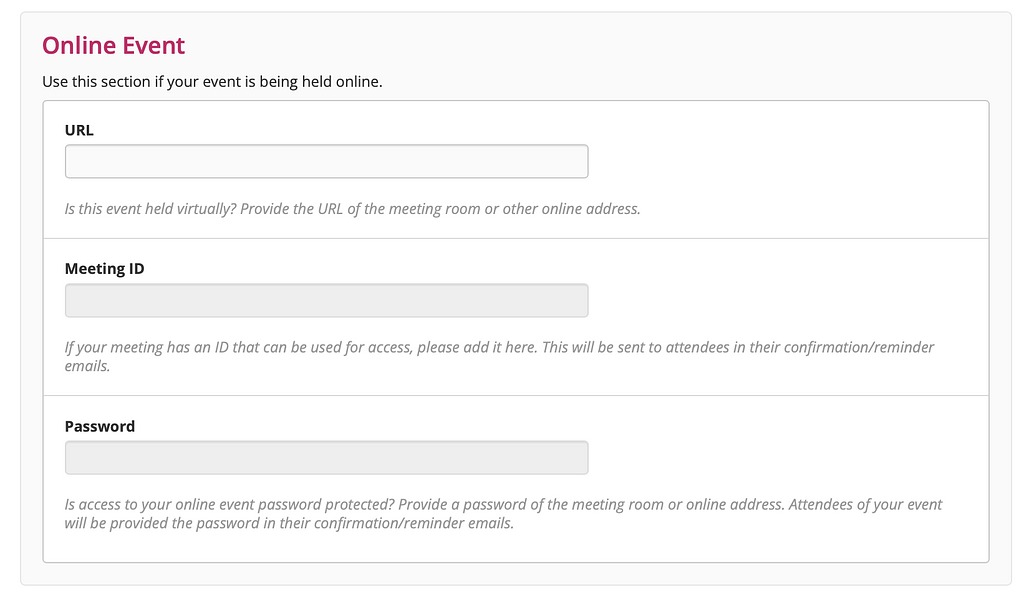The height and width of the screenshot is (599, 1024).
Task: Click the divider between Meeting ID and Password
Action: tap(516, 396)
